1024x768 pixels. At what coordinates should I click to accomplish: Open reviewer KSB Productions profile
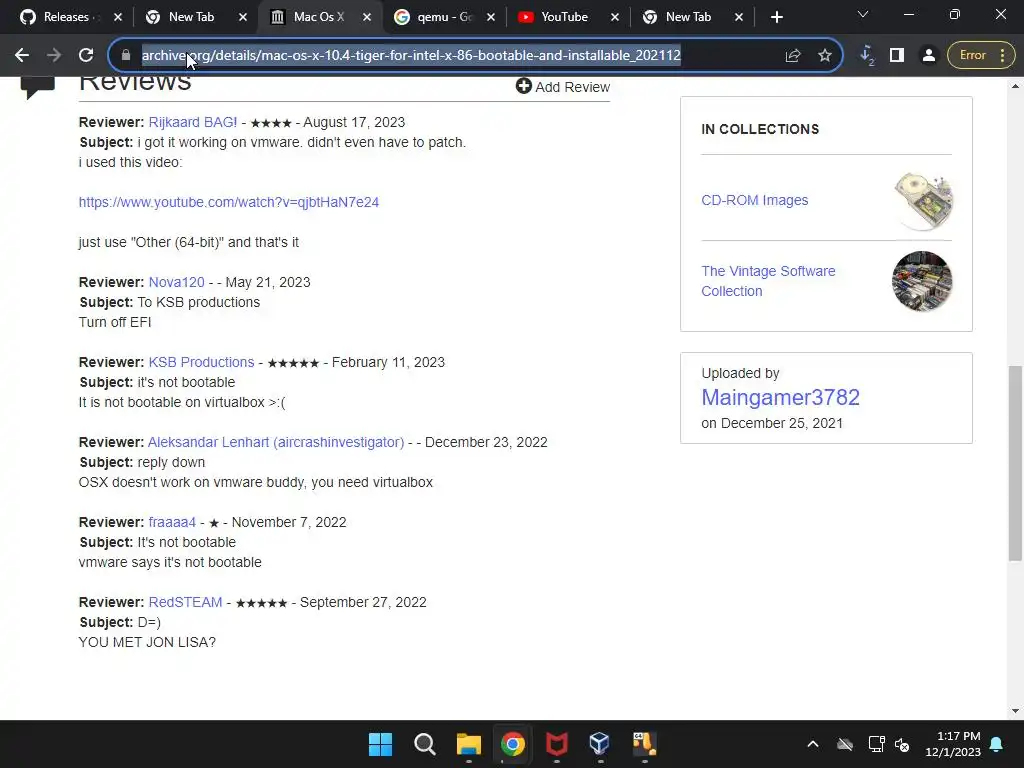201,362
